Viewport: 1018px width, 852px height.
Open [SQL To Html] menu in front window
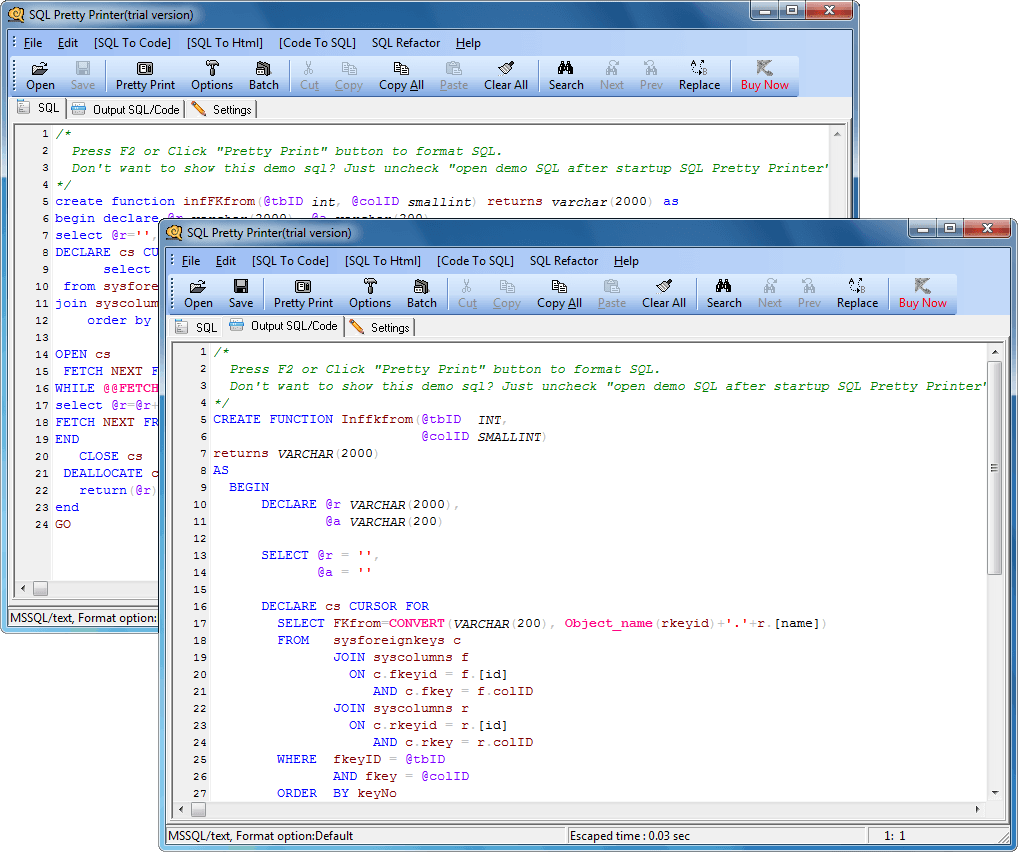383,261
